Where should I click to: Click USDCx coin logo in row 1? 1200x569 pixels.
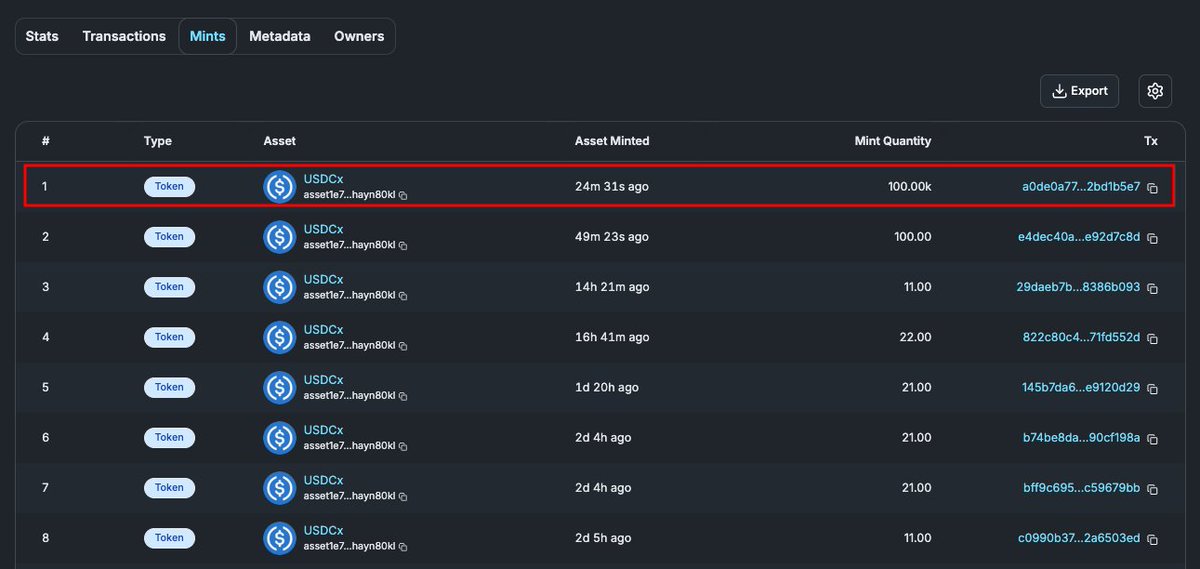pyautogui.click(x=280, y=187)
